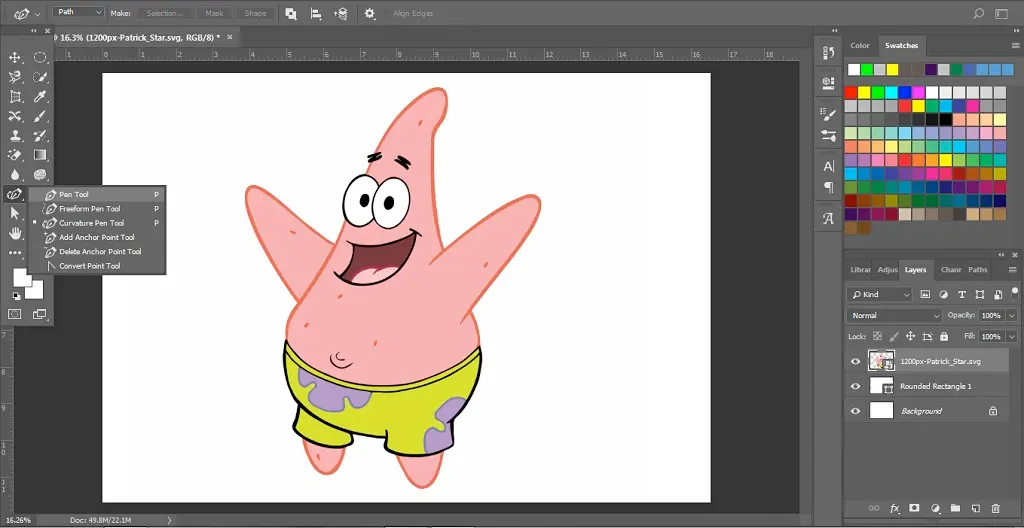Toggle lock transparent pixels
This screenshot has height=528, width=1024.
(x=877, y=337)
